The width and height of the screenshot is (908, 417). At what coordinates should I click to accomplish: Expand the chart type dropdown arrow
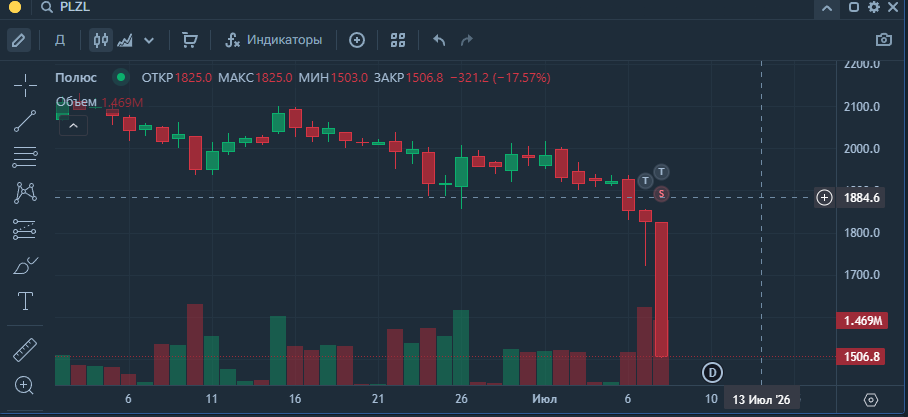click(149, 40)
